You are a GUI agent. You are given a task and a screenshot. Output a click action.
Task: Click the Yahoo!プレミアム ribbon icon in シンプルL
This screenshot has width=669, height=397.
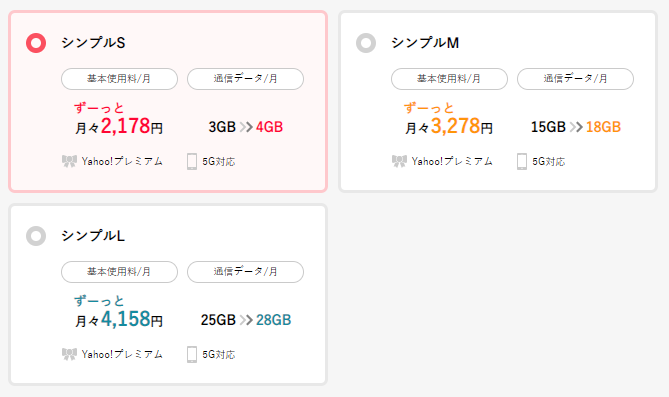tap(69, 354)
